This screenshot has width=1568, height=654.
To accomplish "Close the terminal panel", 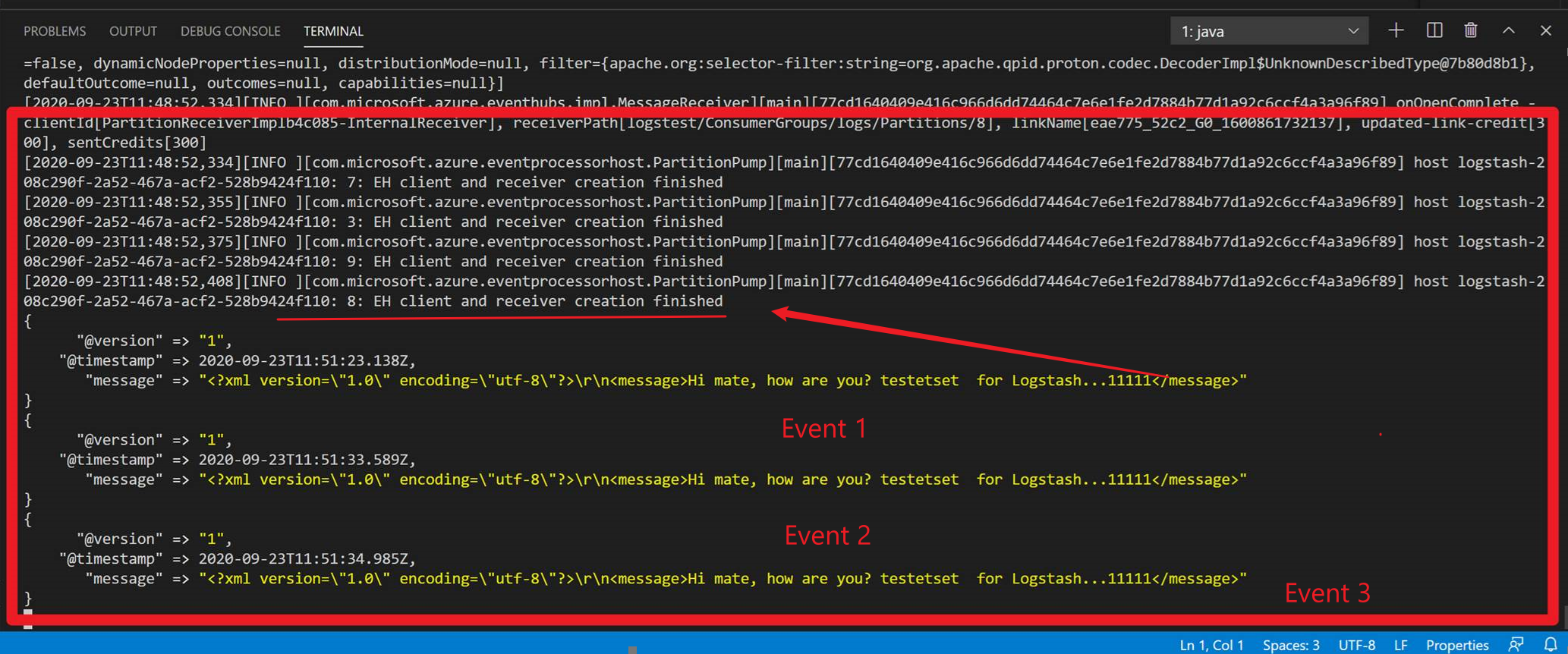I will (1546, 30).
